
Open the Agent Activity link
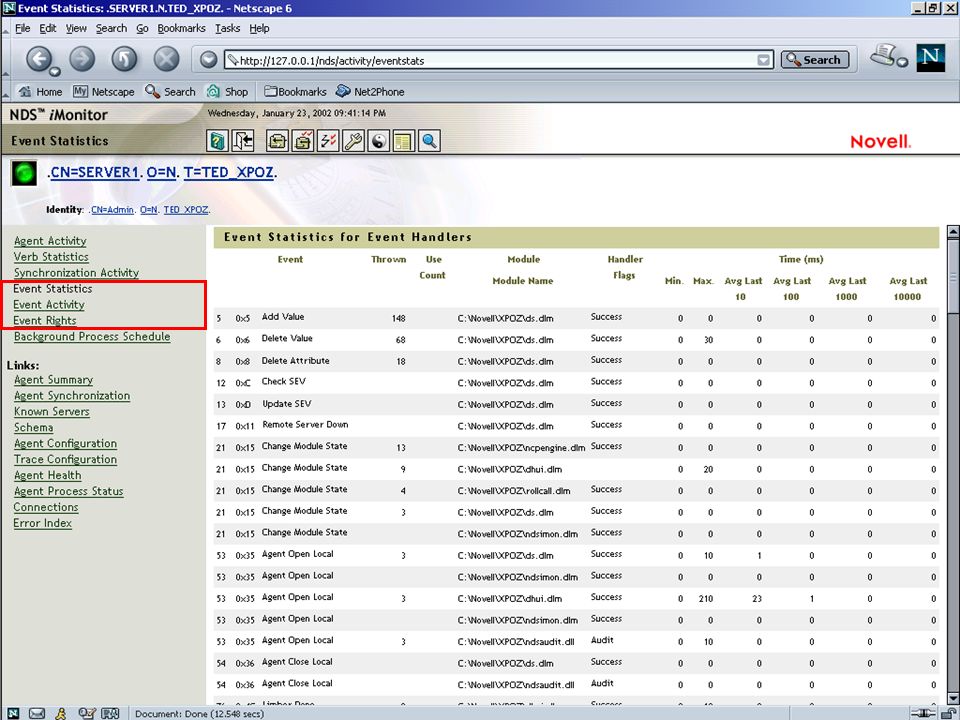[x=50, y=241]
